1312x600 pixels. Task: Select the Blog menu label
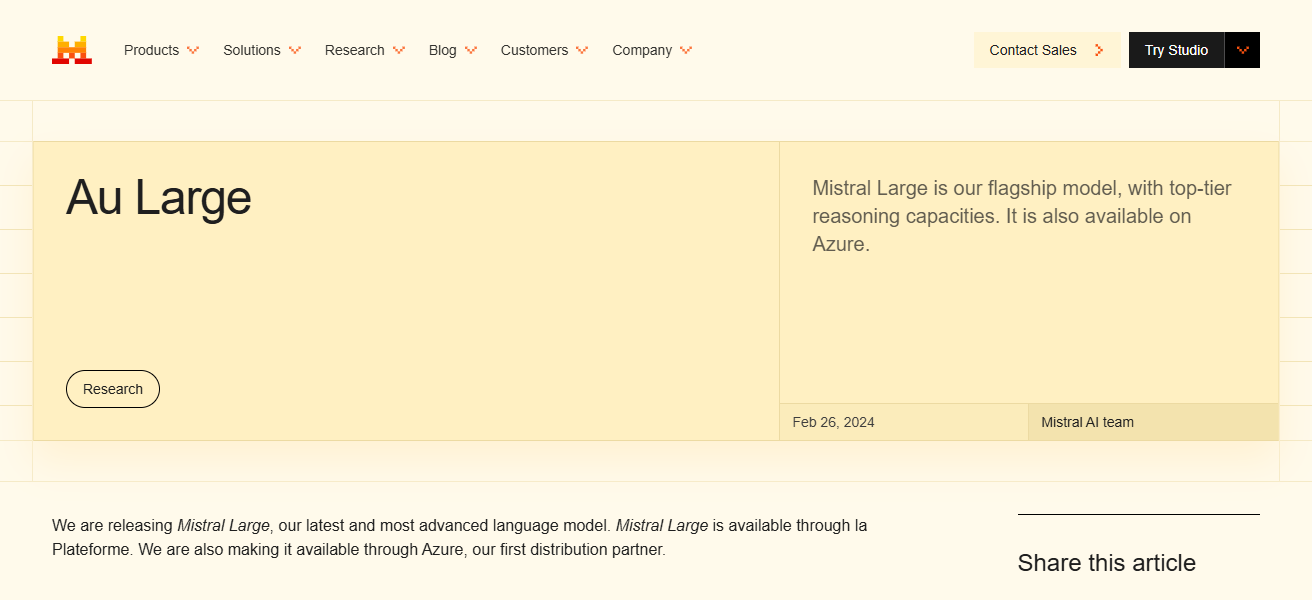tap(442, 50)
